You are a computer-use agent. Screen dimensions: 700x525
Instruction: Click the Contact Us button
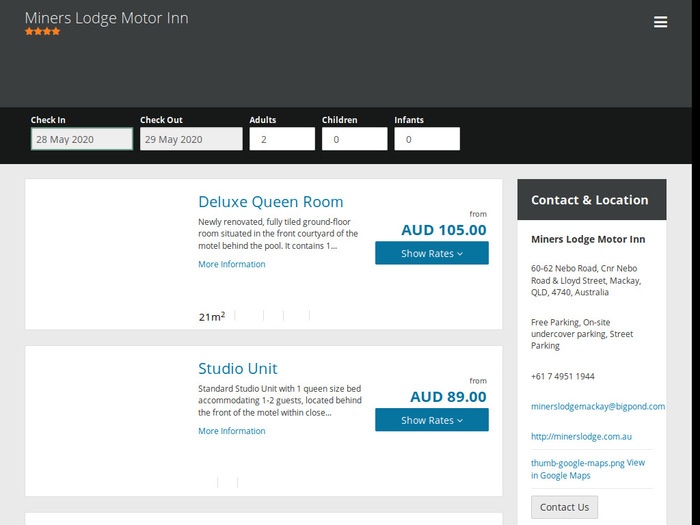click(x=564, y=507)
